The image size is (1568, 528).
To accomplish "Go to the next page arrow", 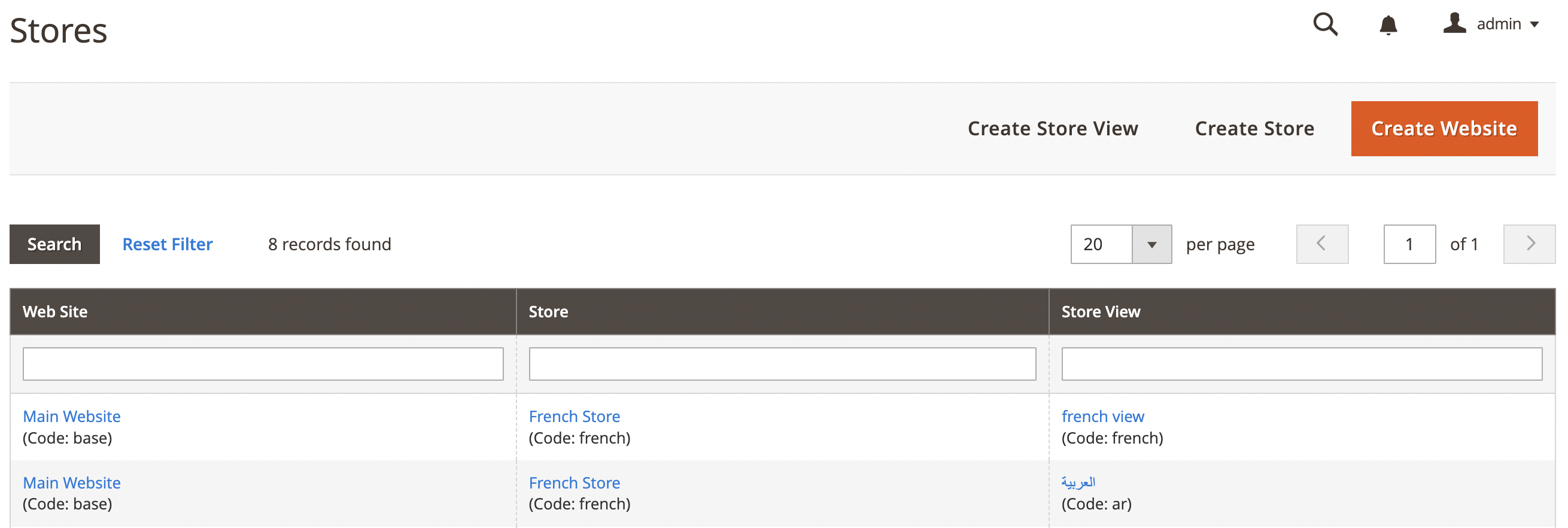I will [x=1529, y=244].
